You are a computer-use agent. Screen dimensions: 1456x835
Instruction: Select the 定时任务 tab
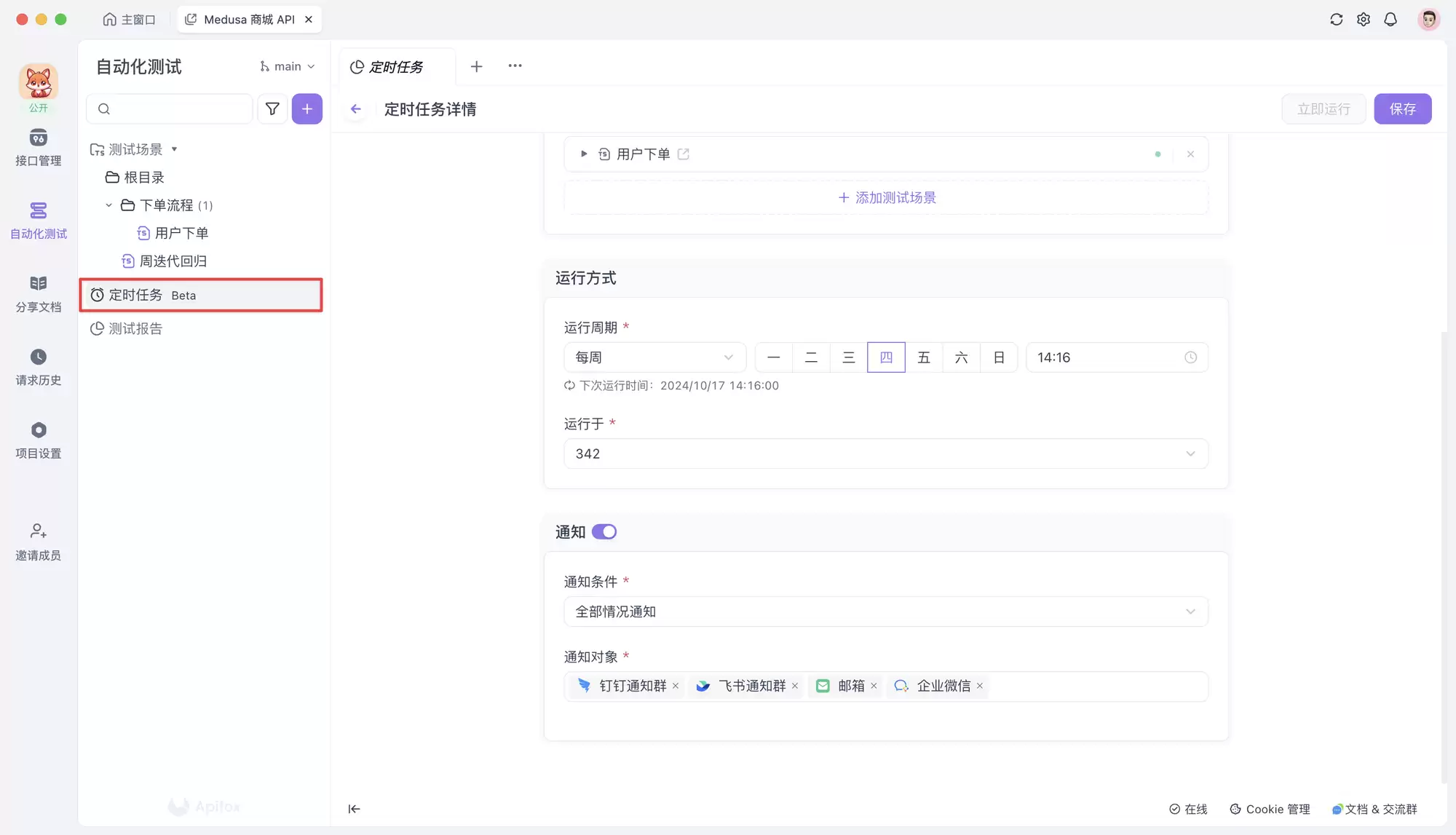tap(397, 67)
